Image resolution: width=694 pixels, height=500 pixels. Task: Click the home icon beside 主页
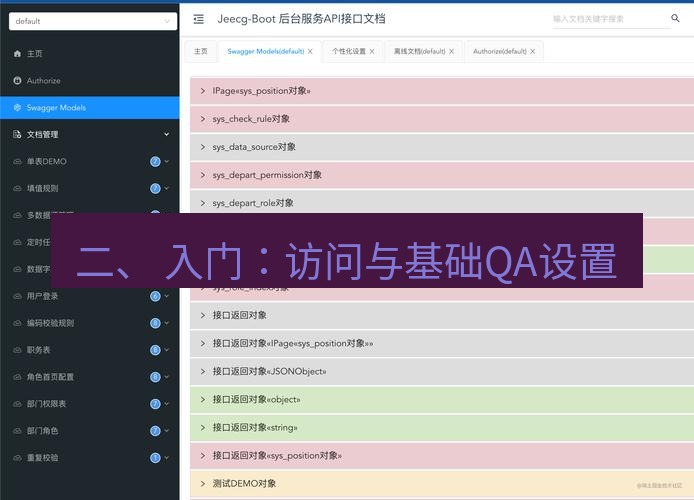tap(17, 54)
